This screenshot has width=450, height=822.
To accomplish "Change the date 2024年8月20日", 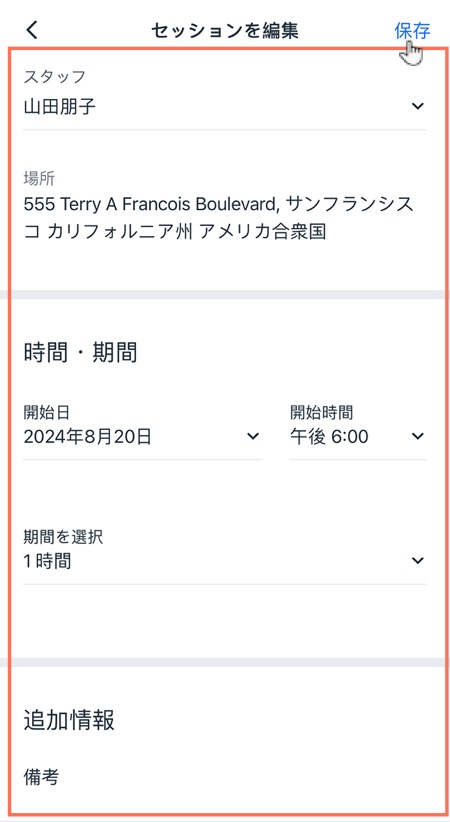I will 88,436.
